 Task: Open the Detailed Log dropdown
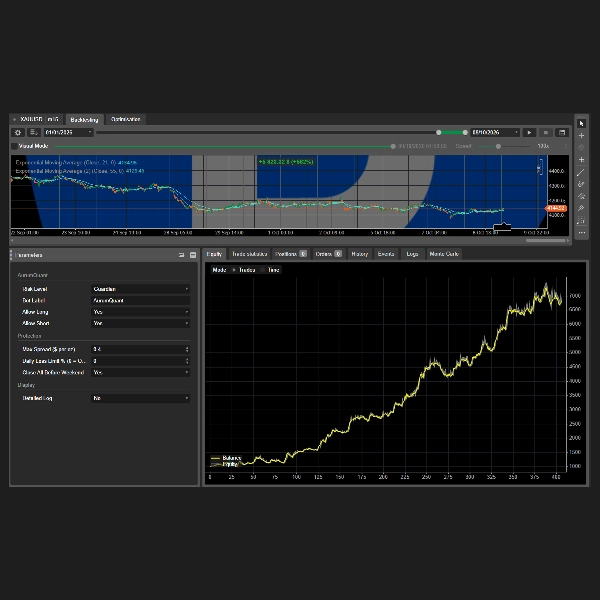[140, 398]
